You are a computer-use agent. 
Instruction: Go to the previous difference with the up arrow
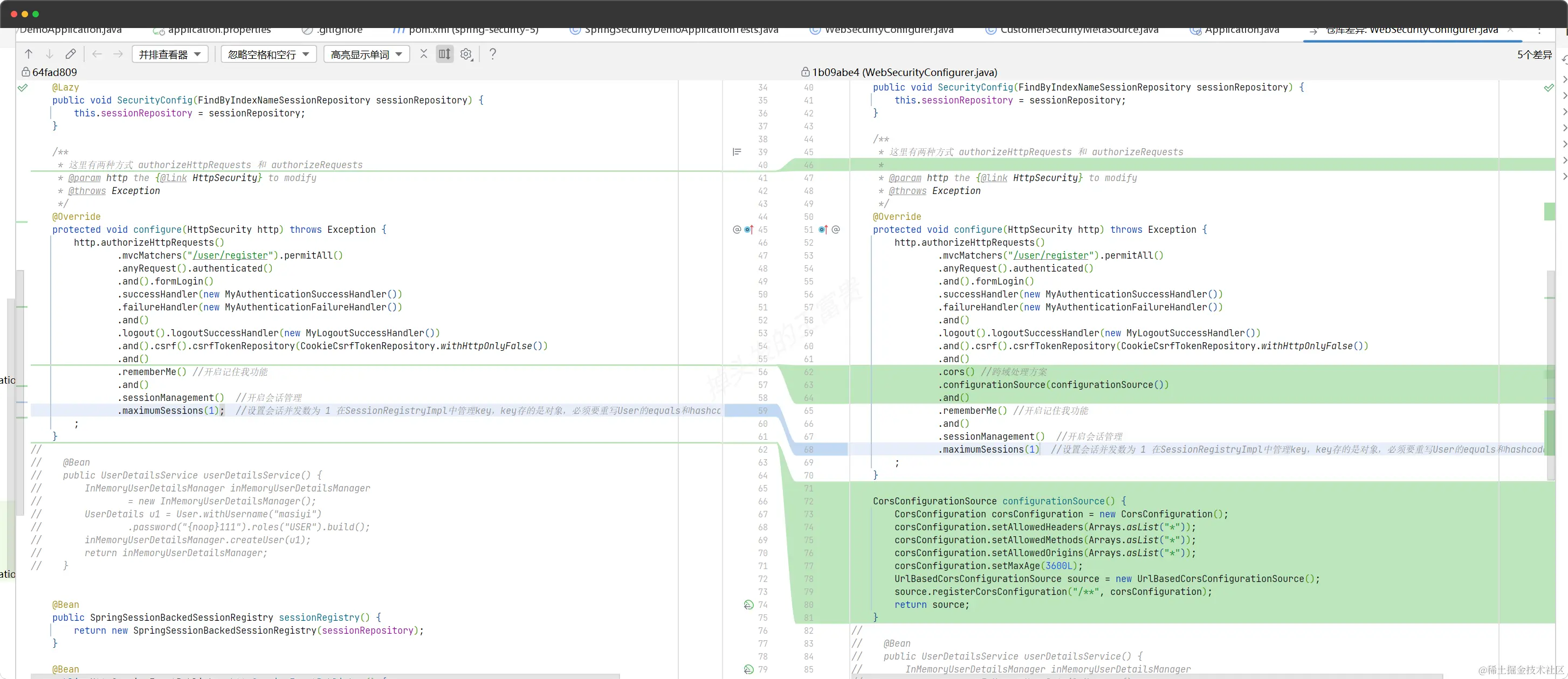coord(29,54)
